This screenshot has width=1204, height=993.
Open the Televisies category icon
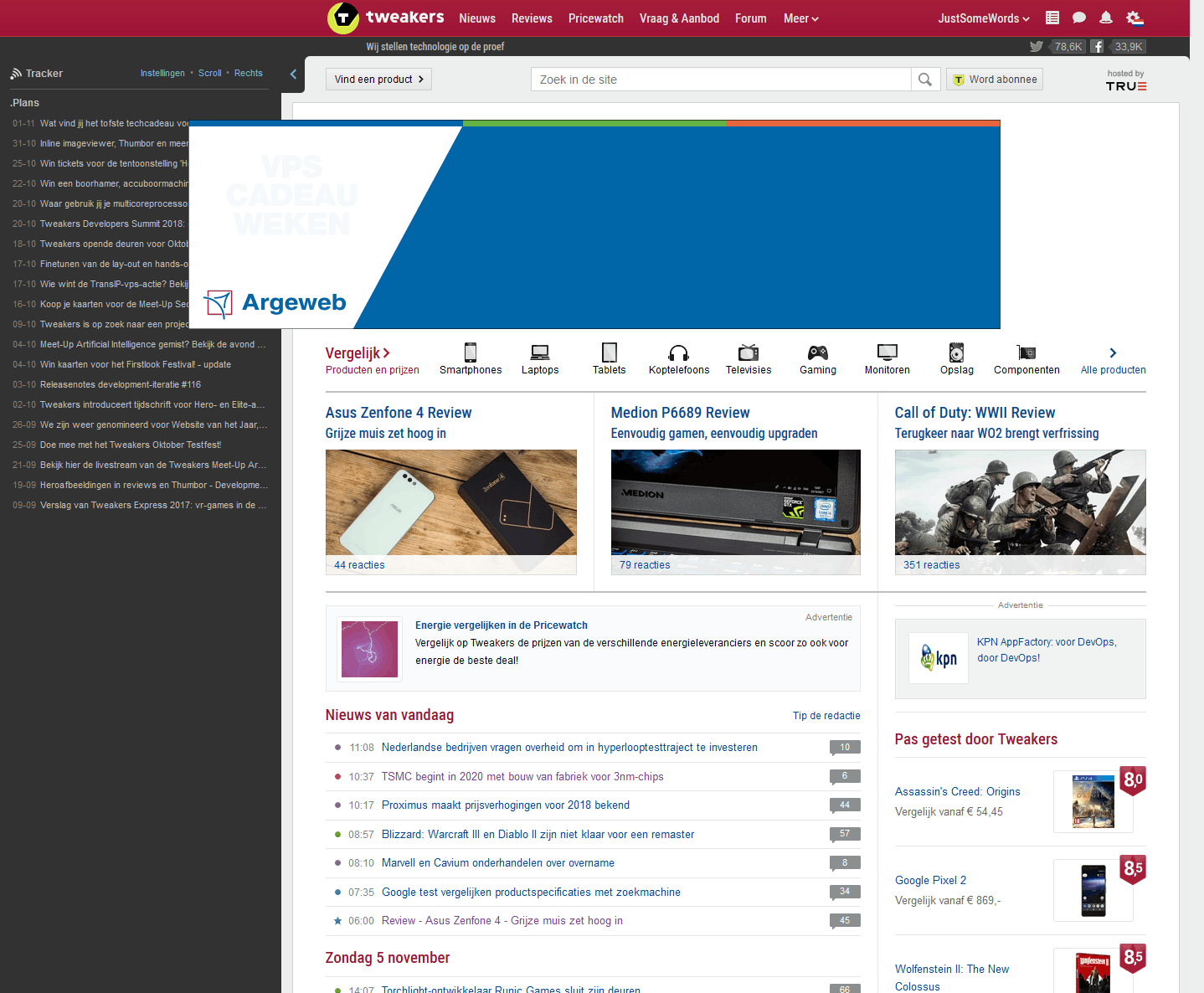click(x=749, y=352)
